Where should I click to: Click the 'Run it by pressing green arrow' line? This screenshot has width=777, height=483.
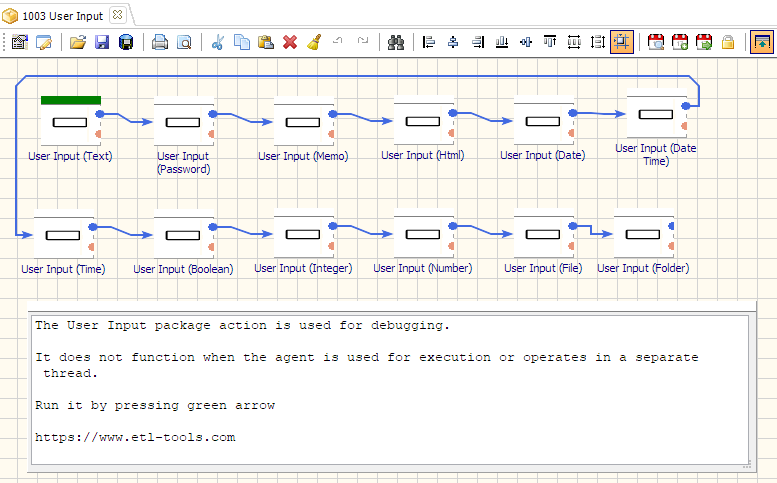coord(155,405)
